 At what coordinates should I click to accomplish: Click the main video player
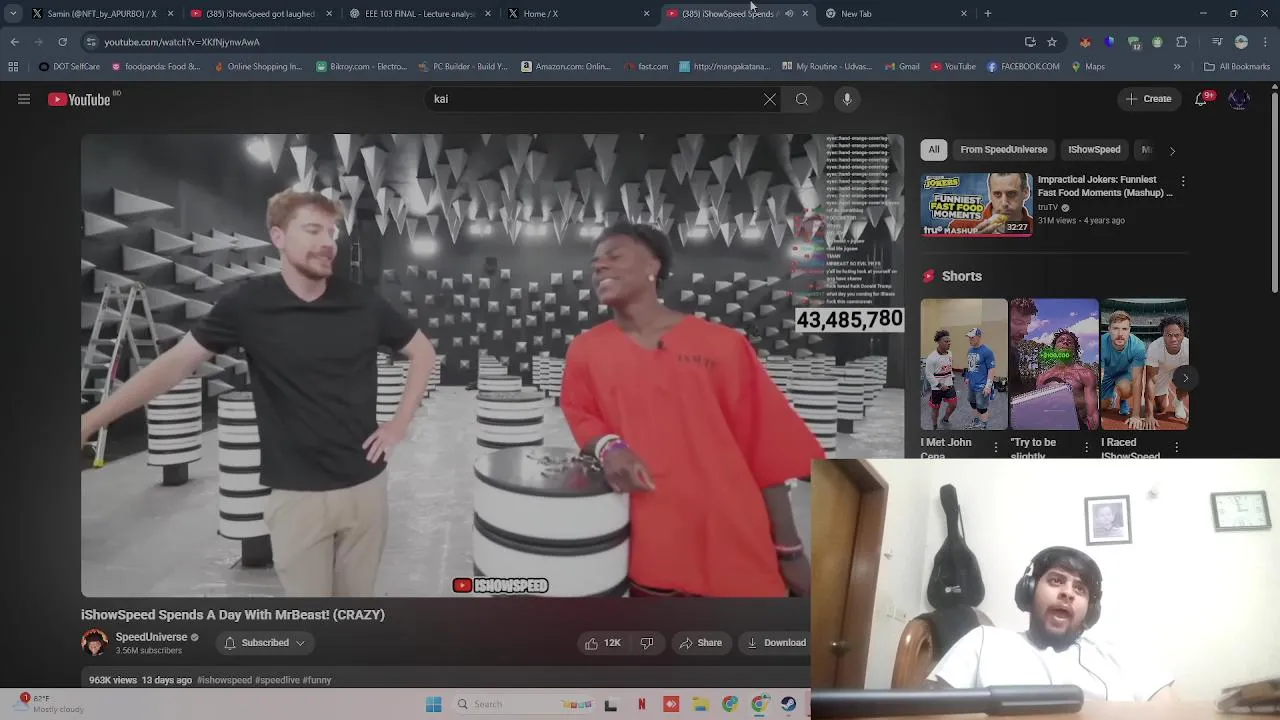(x=492, y=366)
